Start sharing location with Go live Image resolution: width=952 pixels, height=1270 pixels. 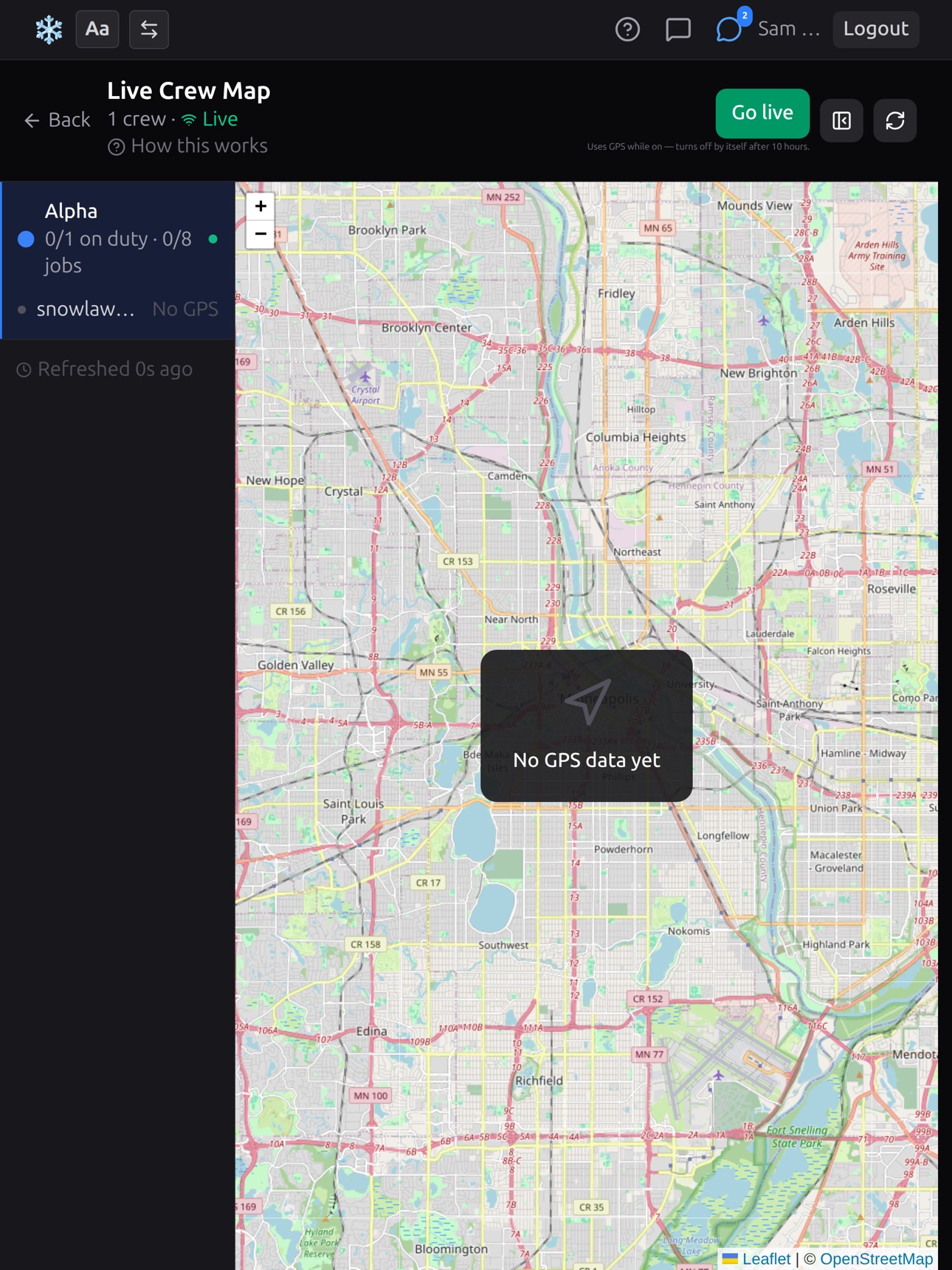pos(762,113)
